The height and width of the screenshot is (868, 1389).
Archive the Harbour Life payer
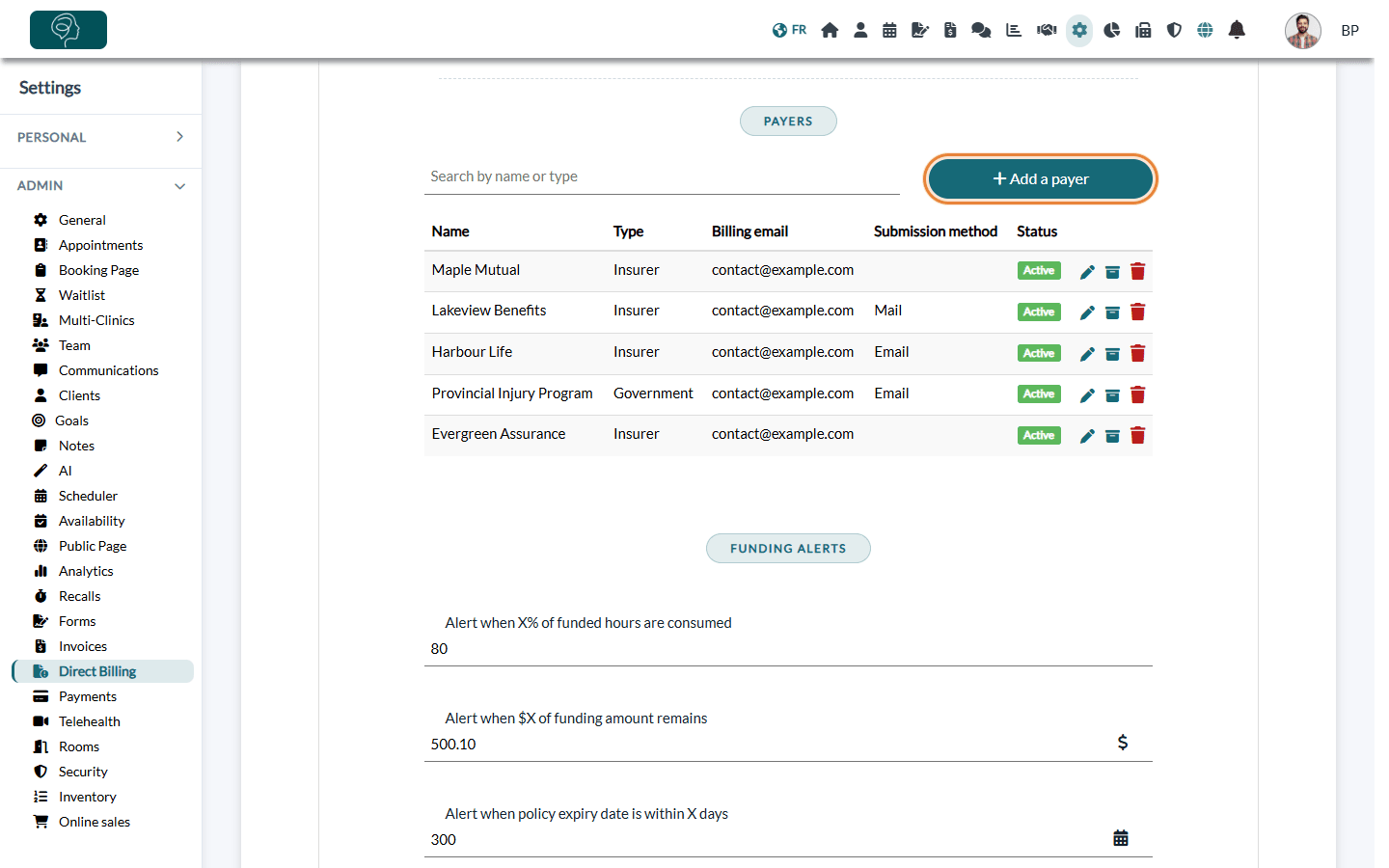(x=1112, y=354)
